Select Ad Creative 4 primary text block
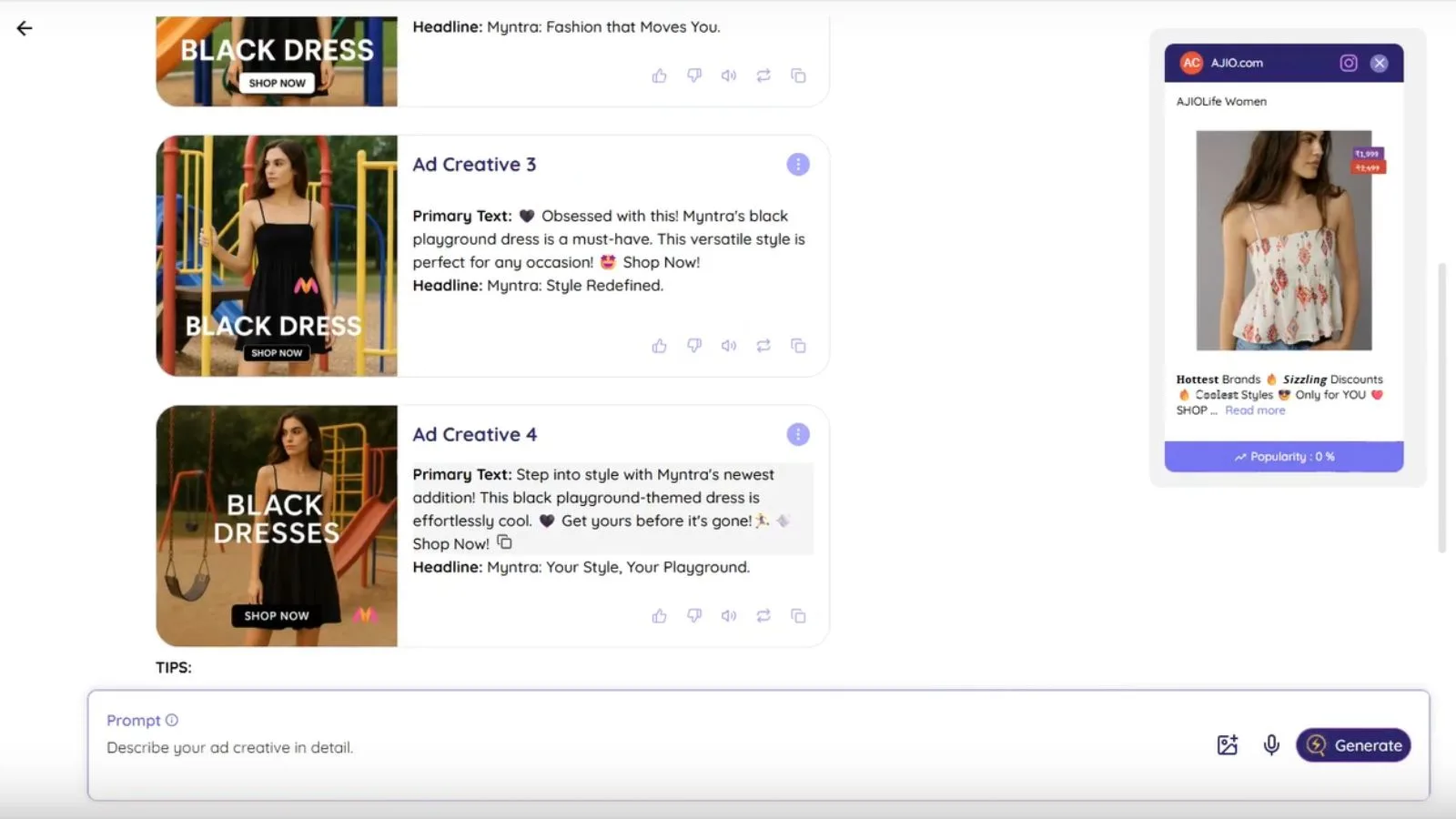Viewport: 1456px width, 819px height. tap(612, 509)
